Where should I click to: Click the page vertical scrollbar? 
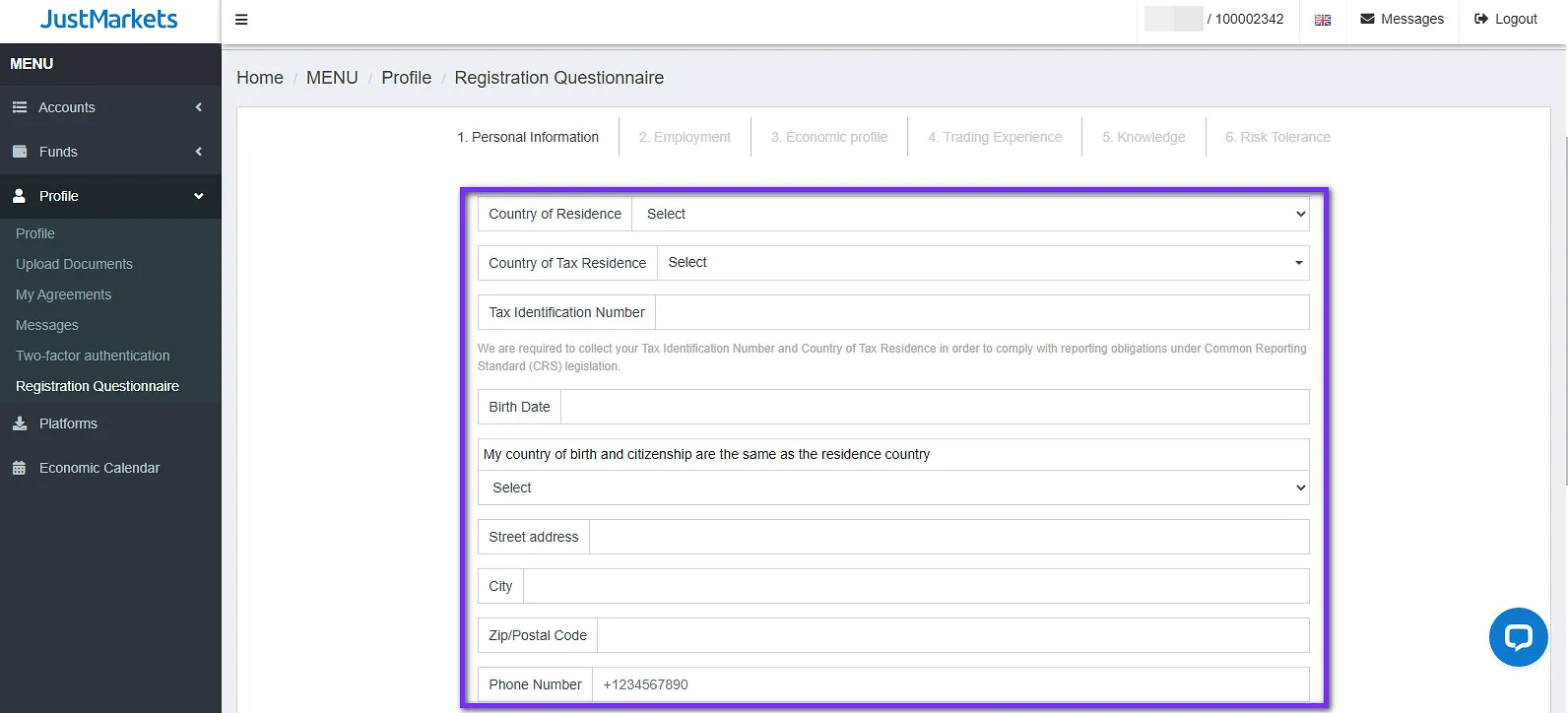[x=1564, y=310]
